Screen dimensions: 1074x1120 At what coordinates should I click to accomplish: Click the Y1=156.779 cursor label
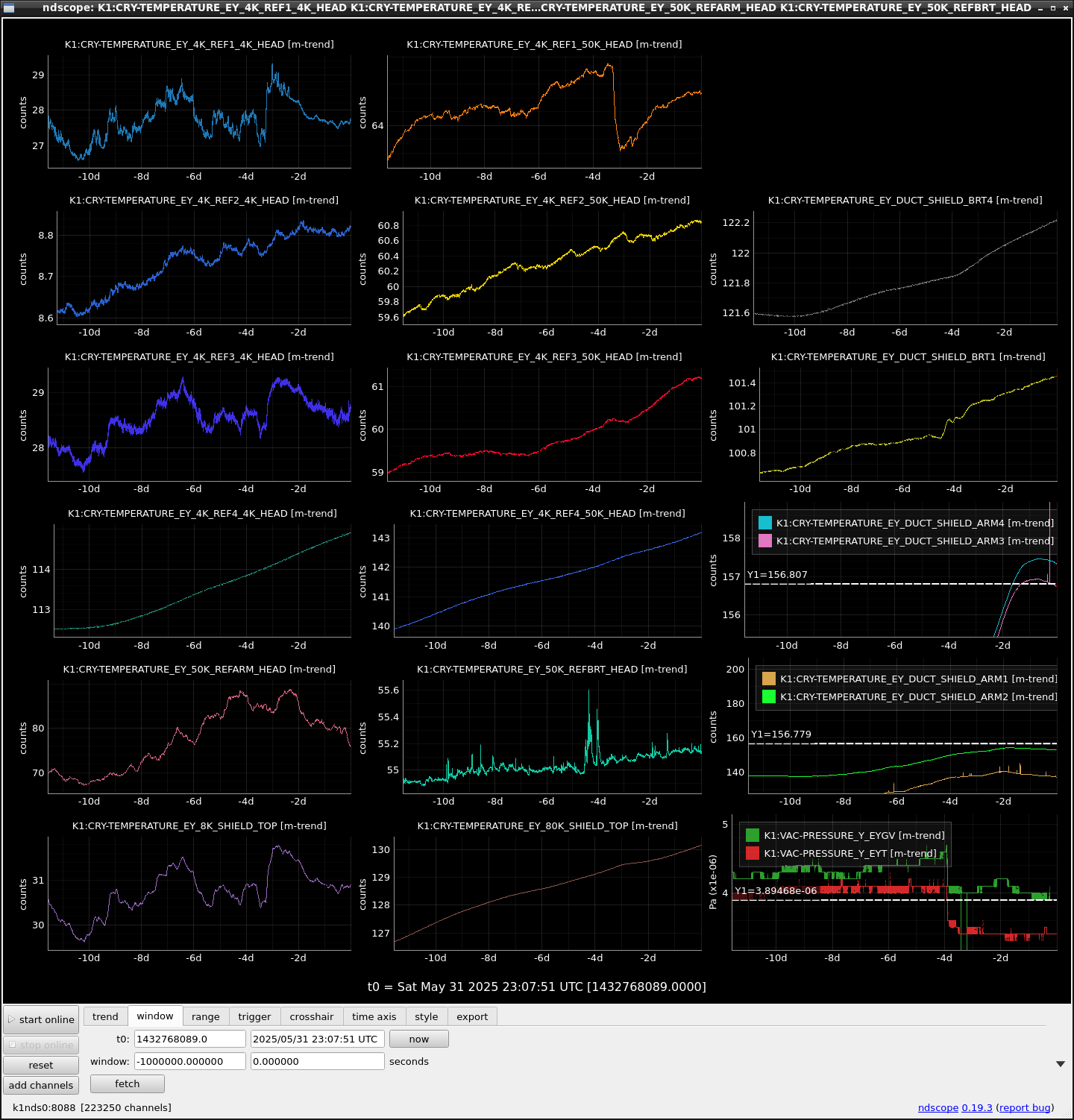coord(781,734)
